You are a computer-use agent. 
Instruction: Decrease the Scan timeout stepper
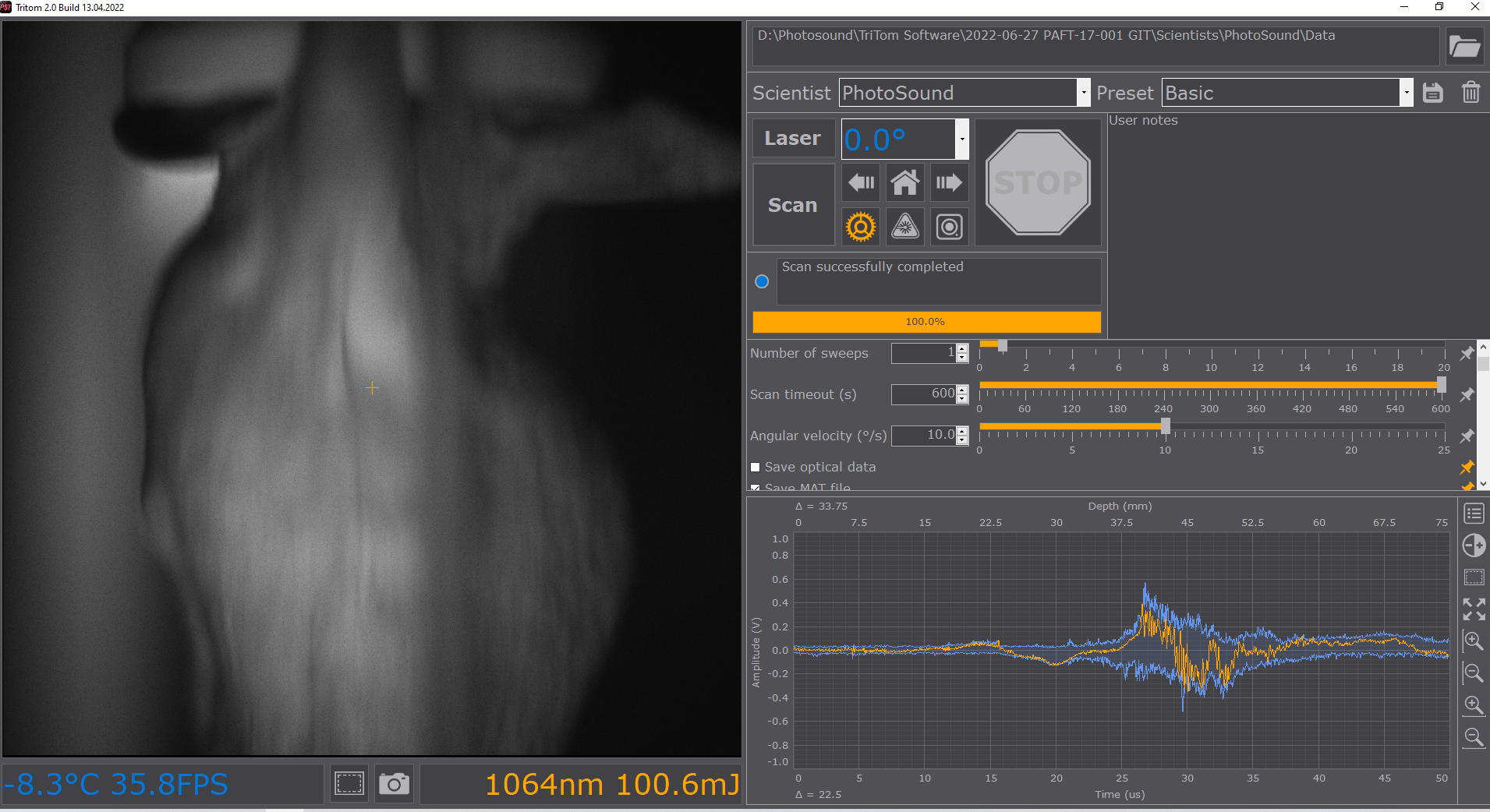pyautogui.click(x=962, y=399)
